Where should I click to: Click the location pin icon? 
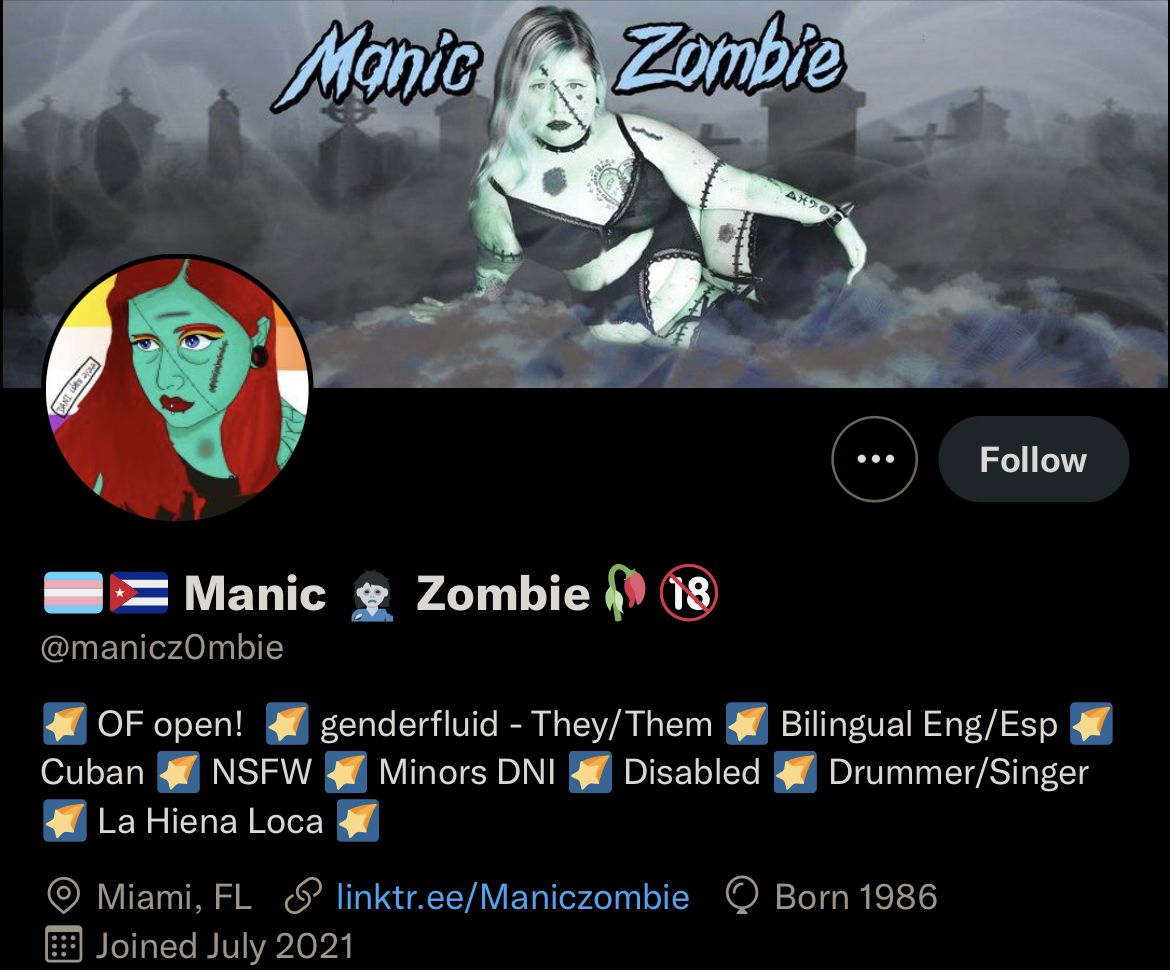click(63, 896)
